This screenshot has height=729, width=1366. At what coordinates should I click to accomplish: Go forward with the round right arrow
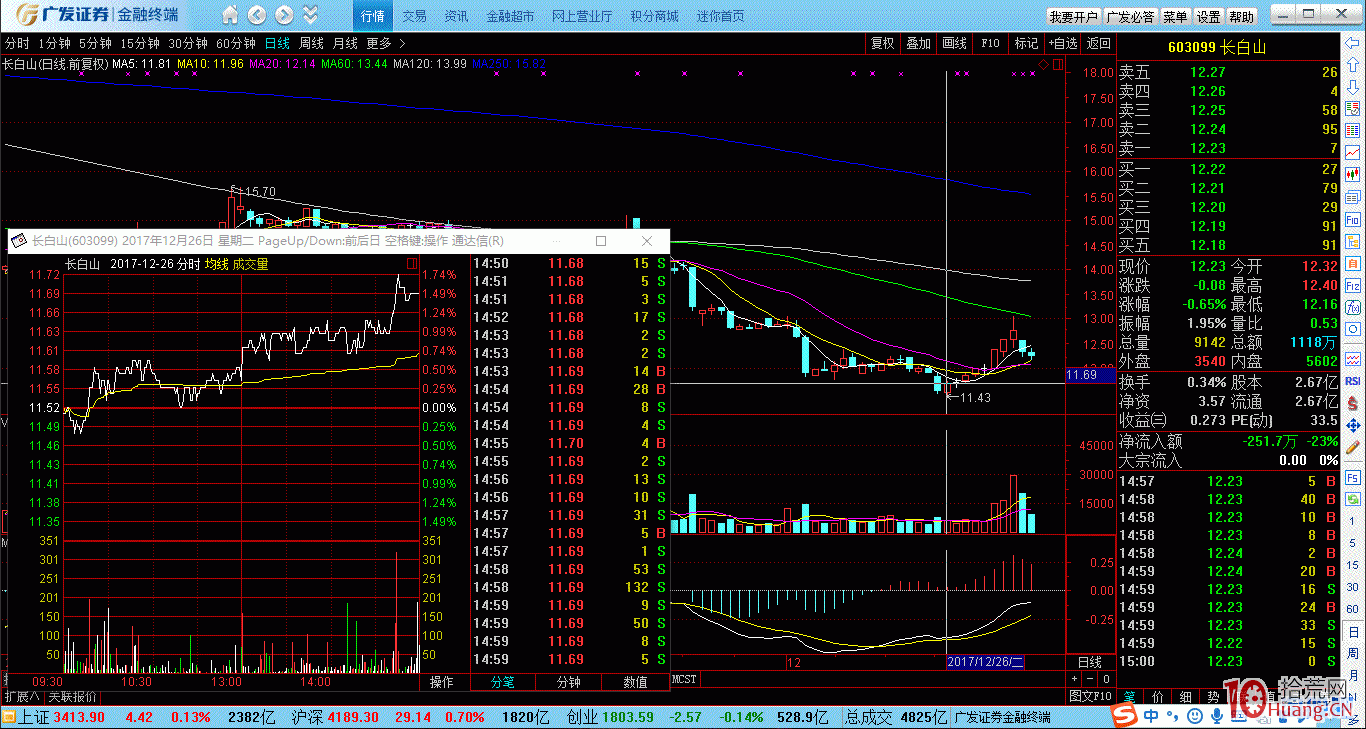tap(284, 15)
